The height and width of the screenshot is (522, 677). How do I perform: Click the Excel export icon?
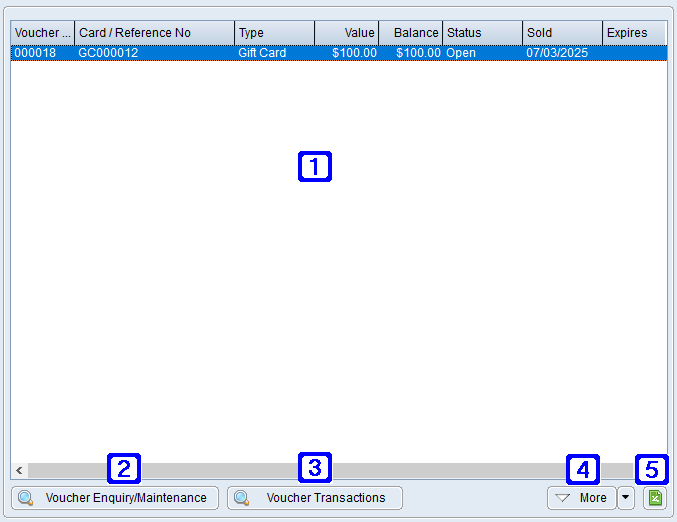(x=655, y=498)
